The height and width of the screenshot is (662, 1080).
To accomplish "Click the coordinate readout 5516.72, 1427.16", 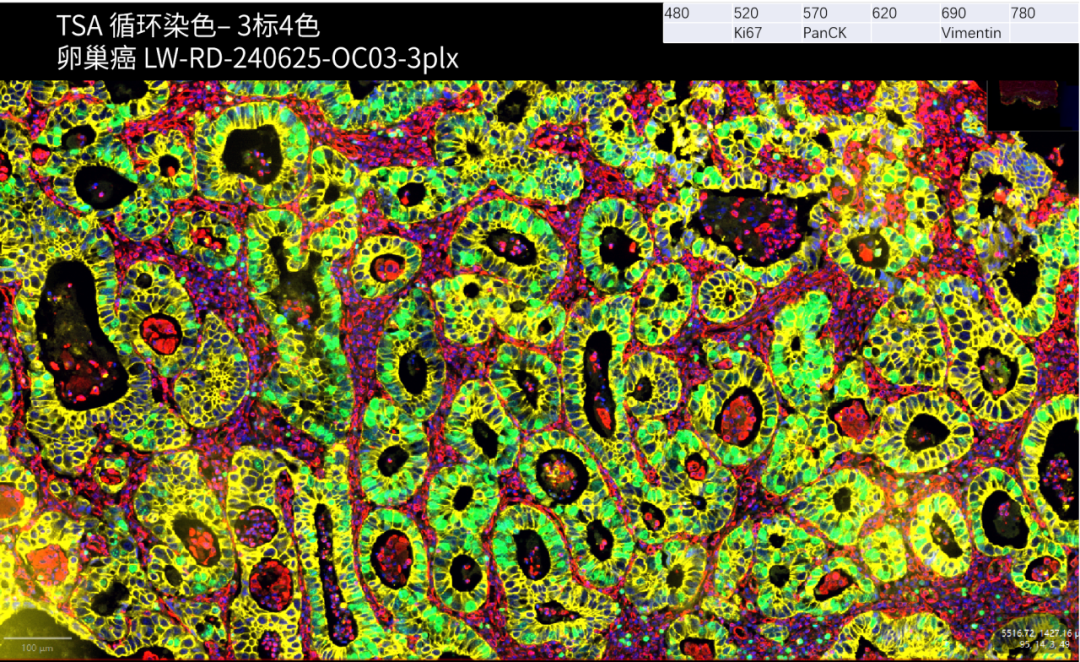I will (x=1037, y=632).
